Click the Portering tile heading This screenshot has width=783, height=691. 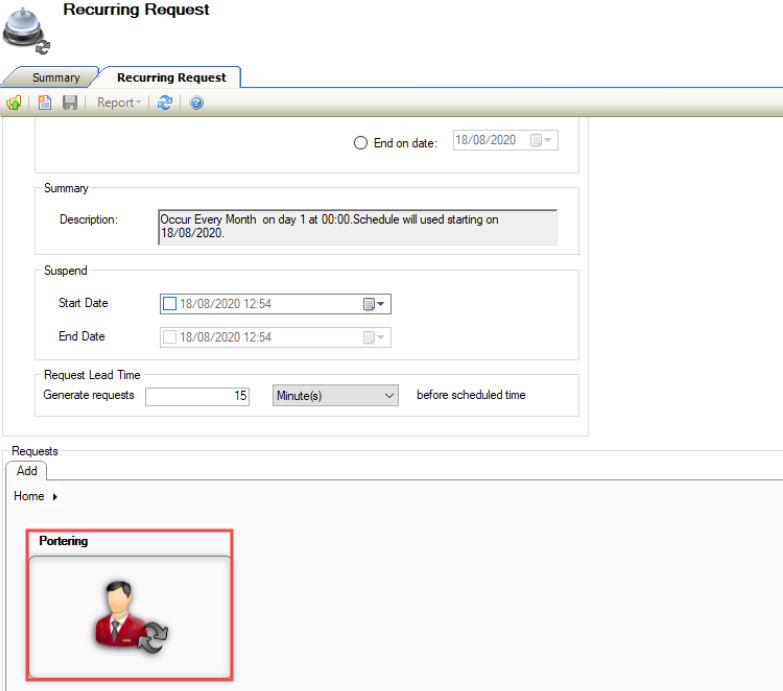point(64,541)
